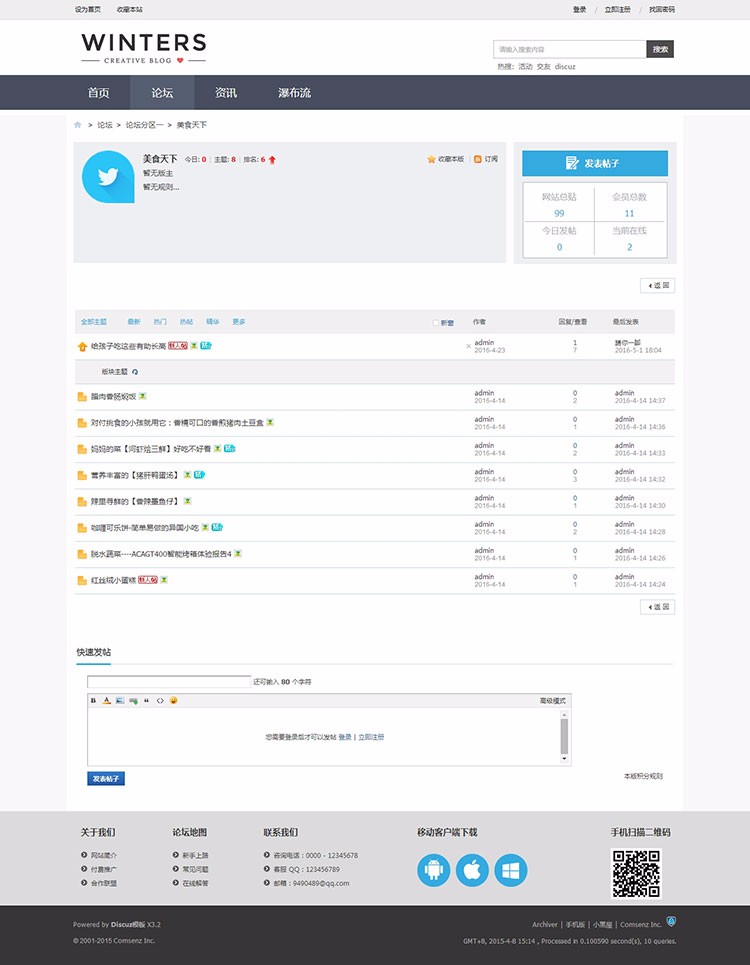This screenshot has height=965, width=750.
Task: Click the 新手上路 footer link
Action: coord(196,855)
